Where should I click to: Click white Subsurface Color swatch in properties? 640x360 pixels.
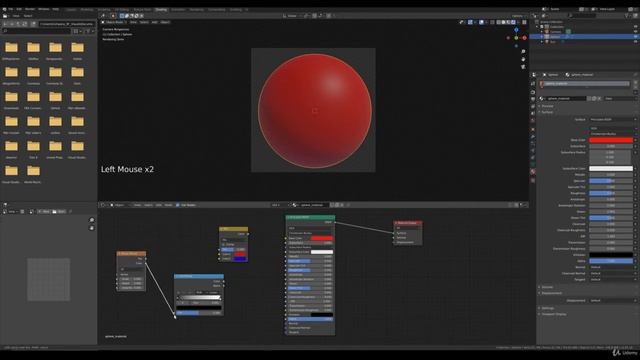(x=611, y=169)
